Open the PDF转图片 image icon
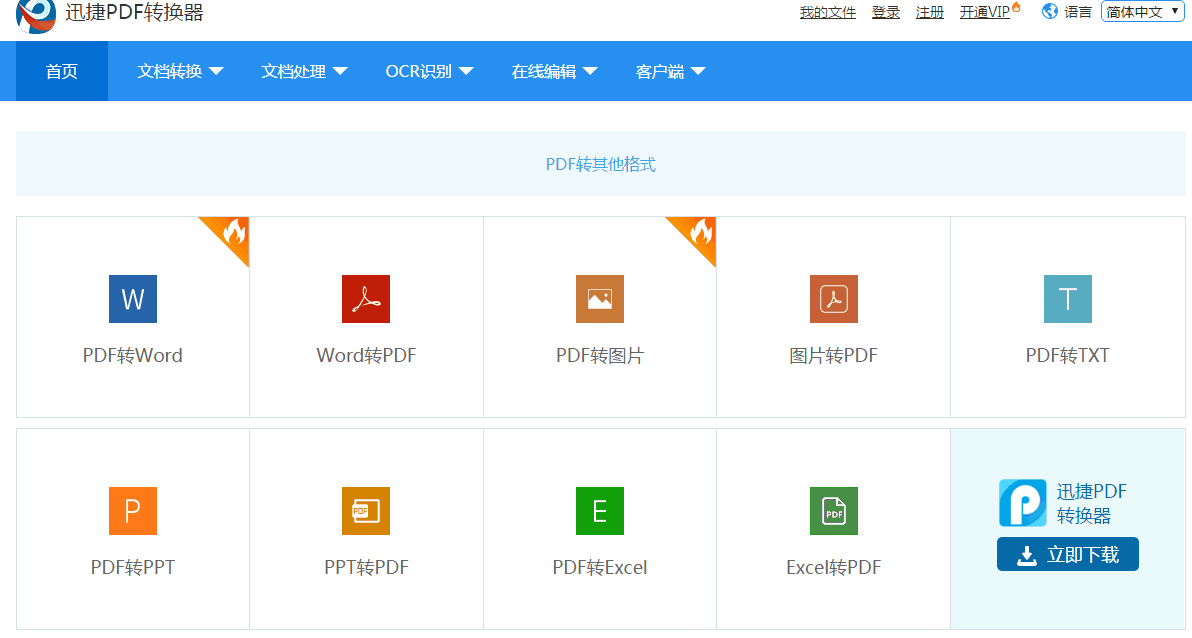The width and height of the screenshot is (1192, 638). [x=600, y=299]
